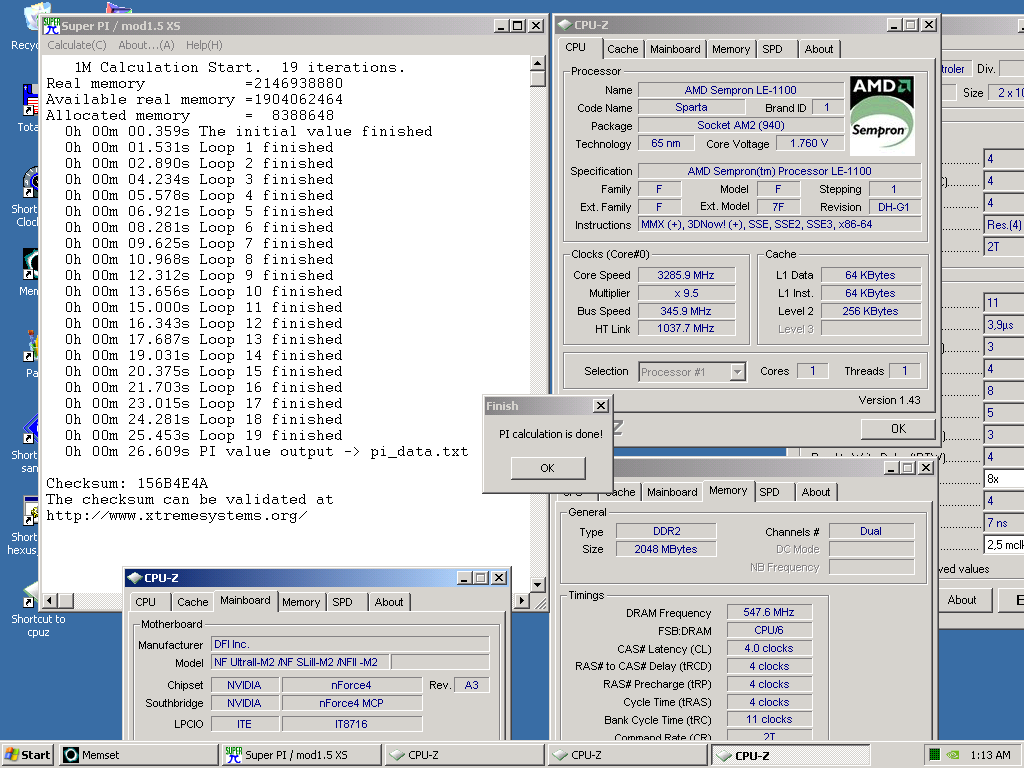Activate Memset taskbar button
This screenshot has height=768, width=1024.
(138, 755)
